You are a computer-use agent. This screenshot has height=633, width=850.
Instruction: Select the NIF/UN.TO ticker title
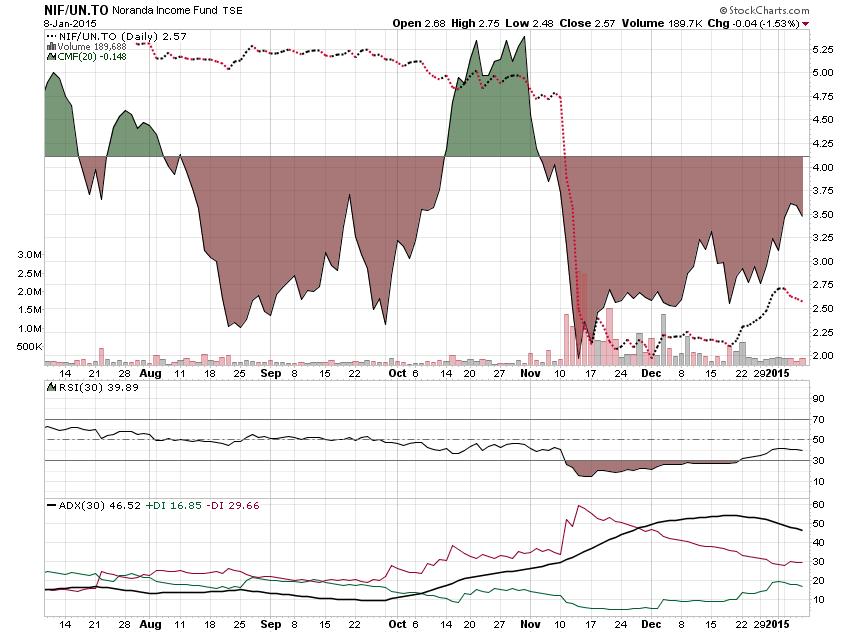76,10
